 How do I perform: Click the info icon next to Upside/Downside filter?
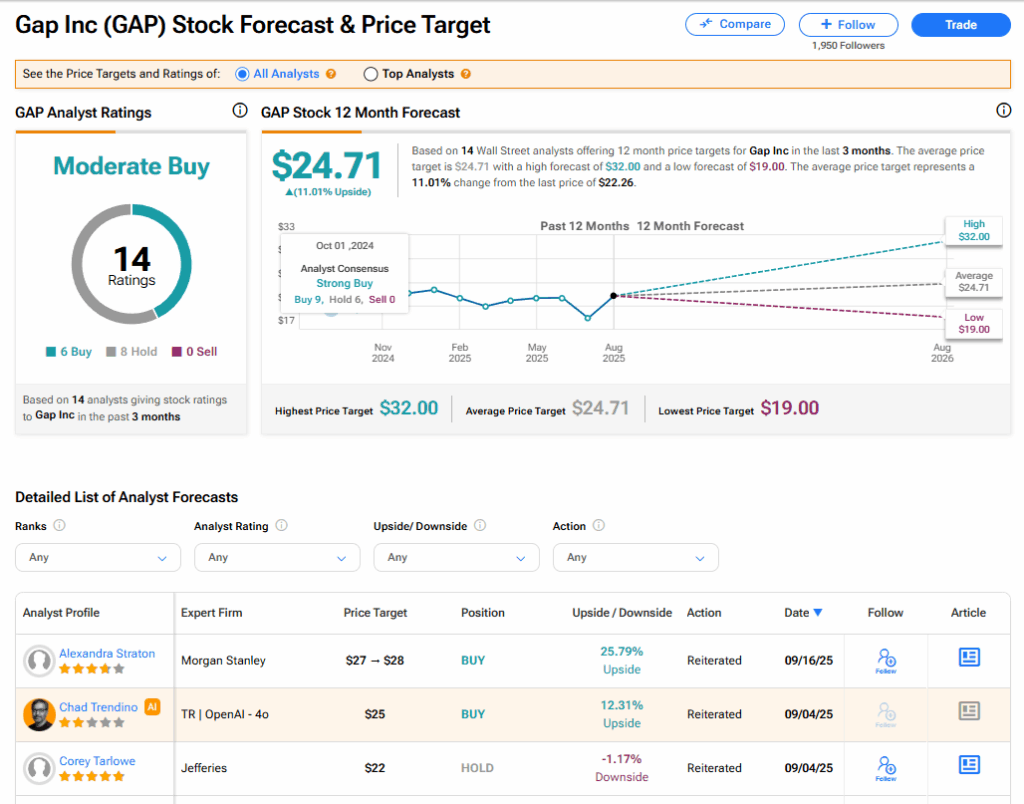[x=480, y=526]
